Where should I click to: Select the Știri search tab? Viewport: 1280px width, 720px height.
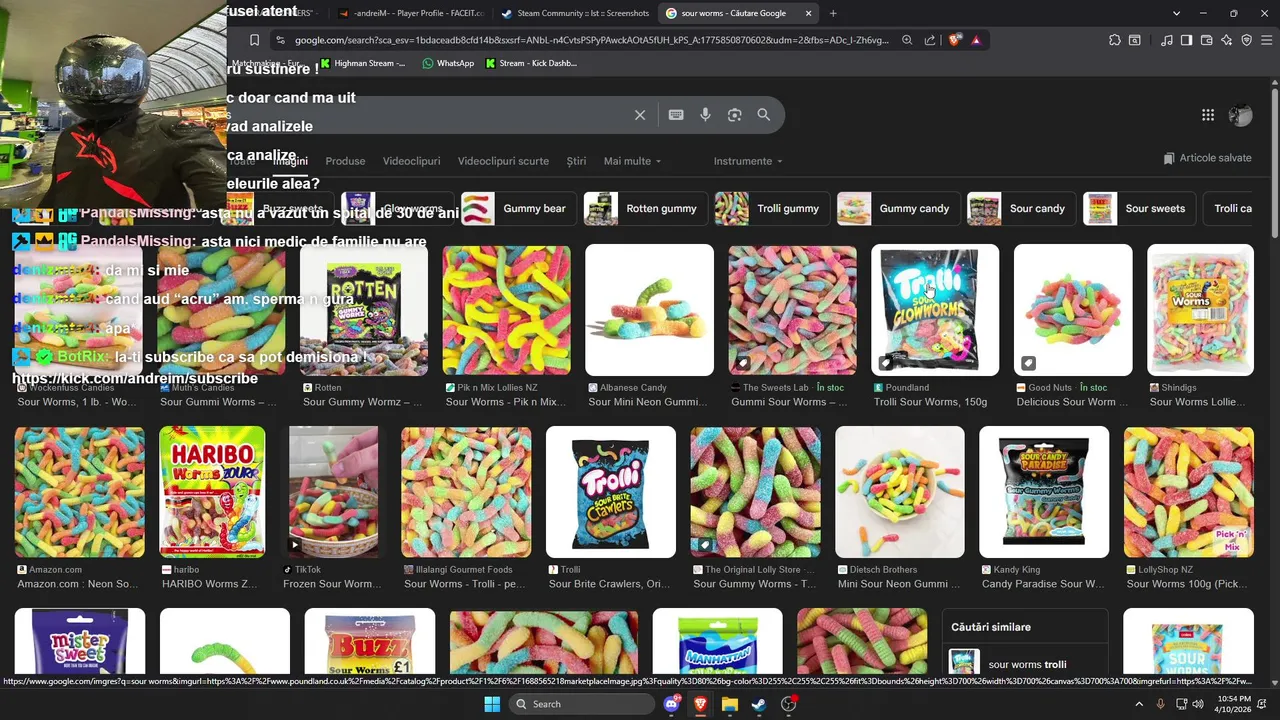pyautogui.click(x=576, y=161)
